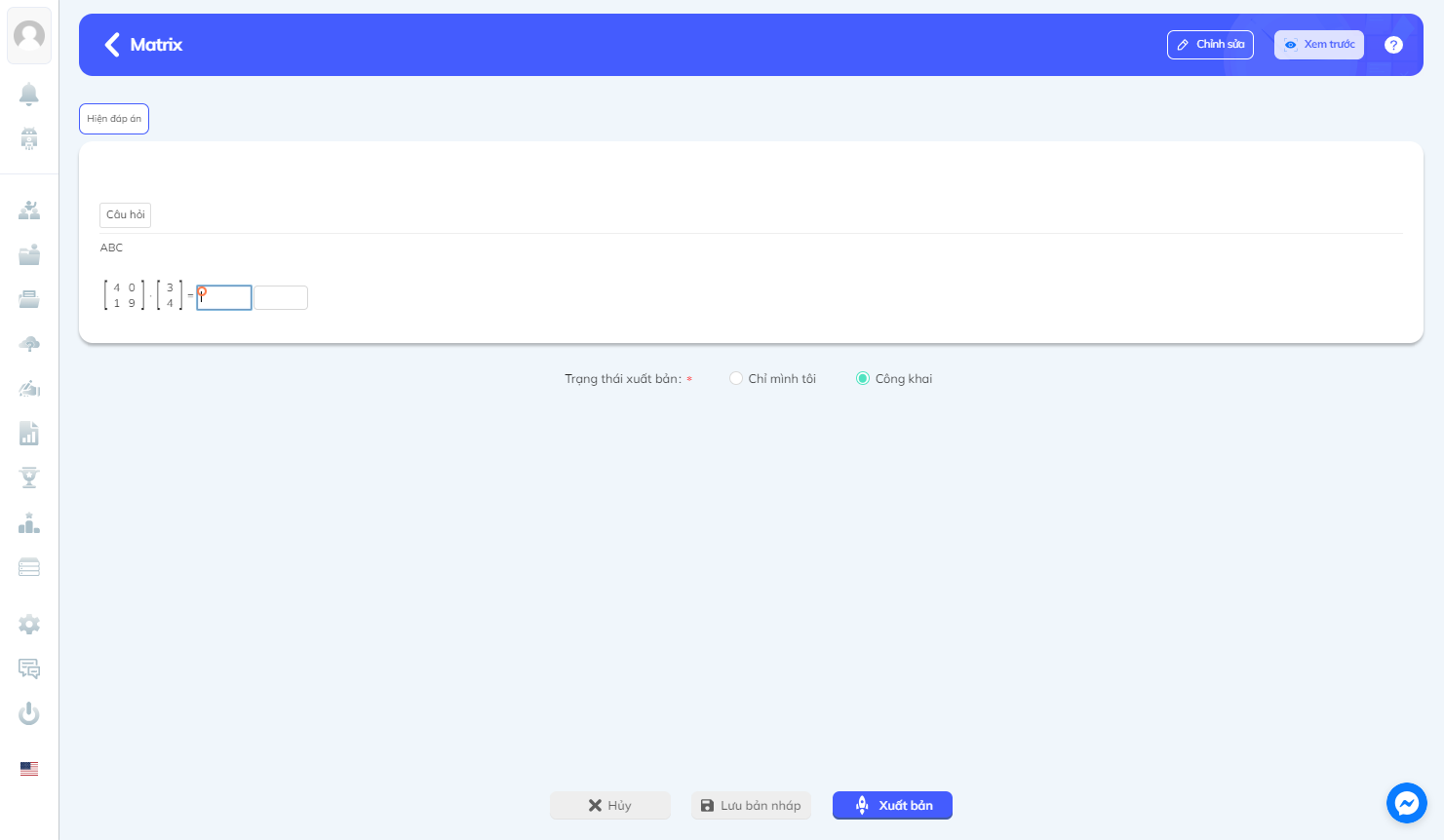Open the chat messages icon

(x=29, y=668)
